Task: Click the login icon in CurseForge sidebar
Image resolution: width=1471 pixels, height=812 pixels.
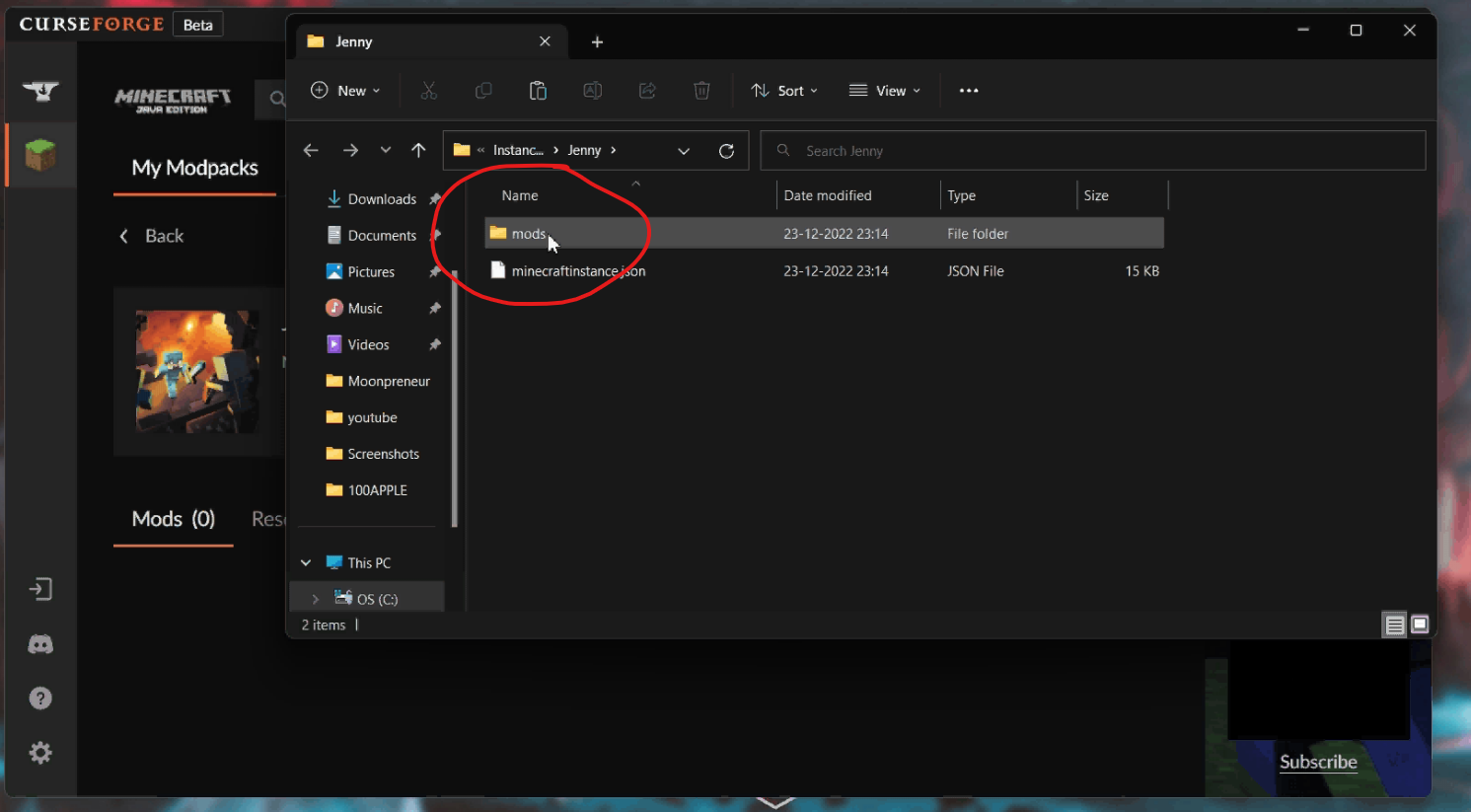Action: click(40, 589)
